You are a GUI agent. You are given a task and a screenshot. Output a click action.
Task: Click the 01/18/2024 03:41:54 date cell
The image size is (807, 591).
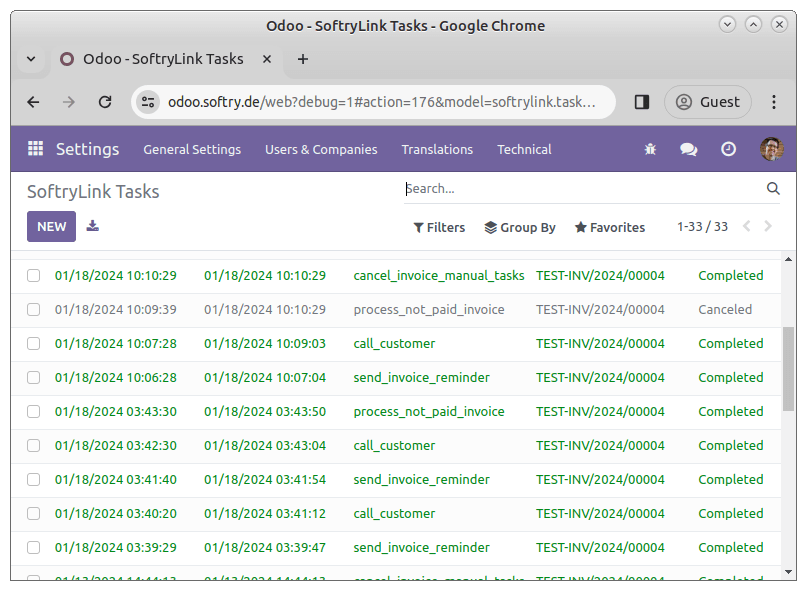tap(265, 479)
